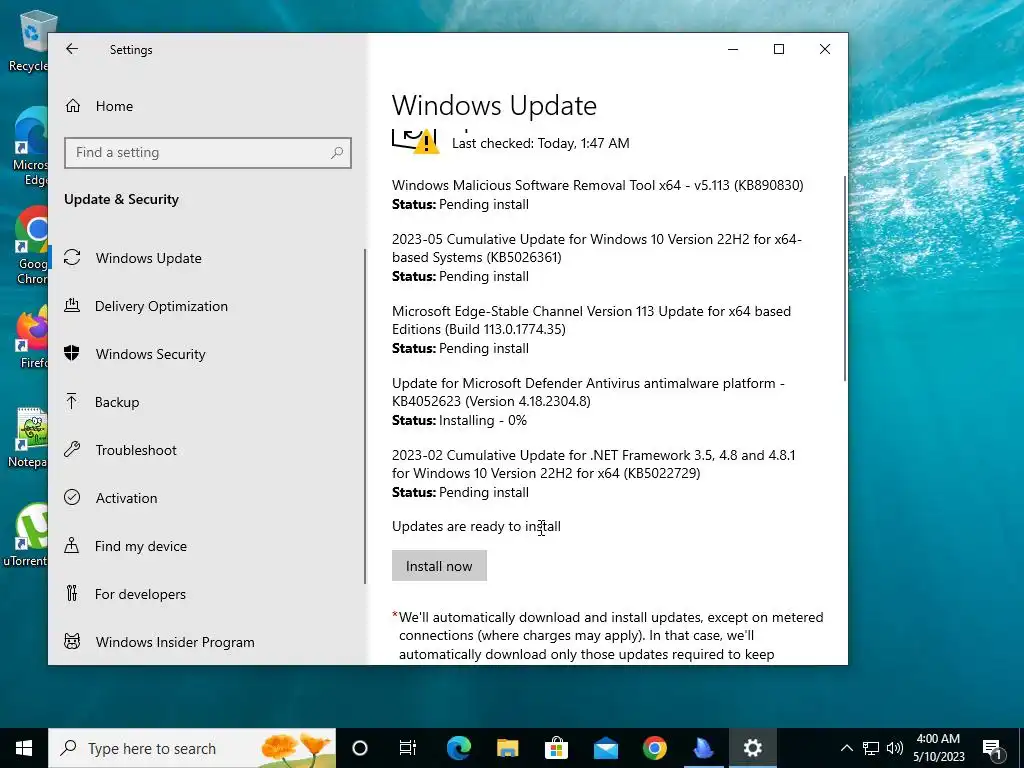Open the Mail app from the taskbar
1024x768 pixels.
pyautogui.click(x=605, y=748)
